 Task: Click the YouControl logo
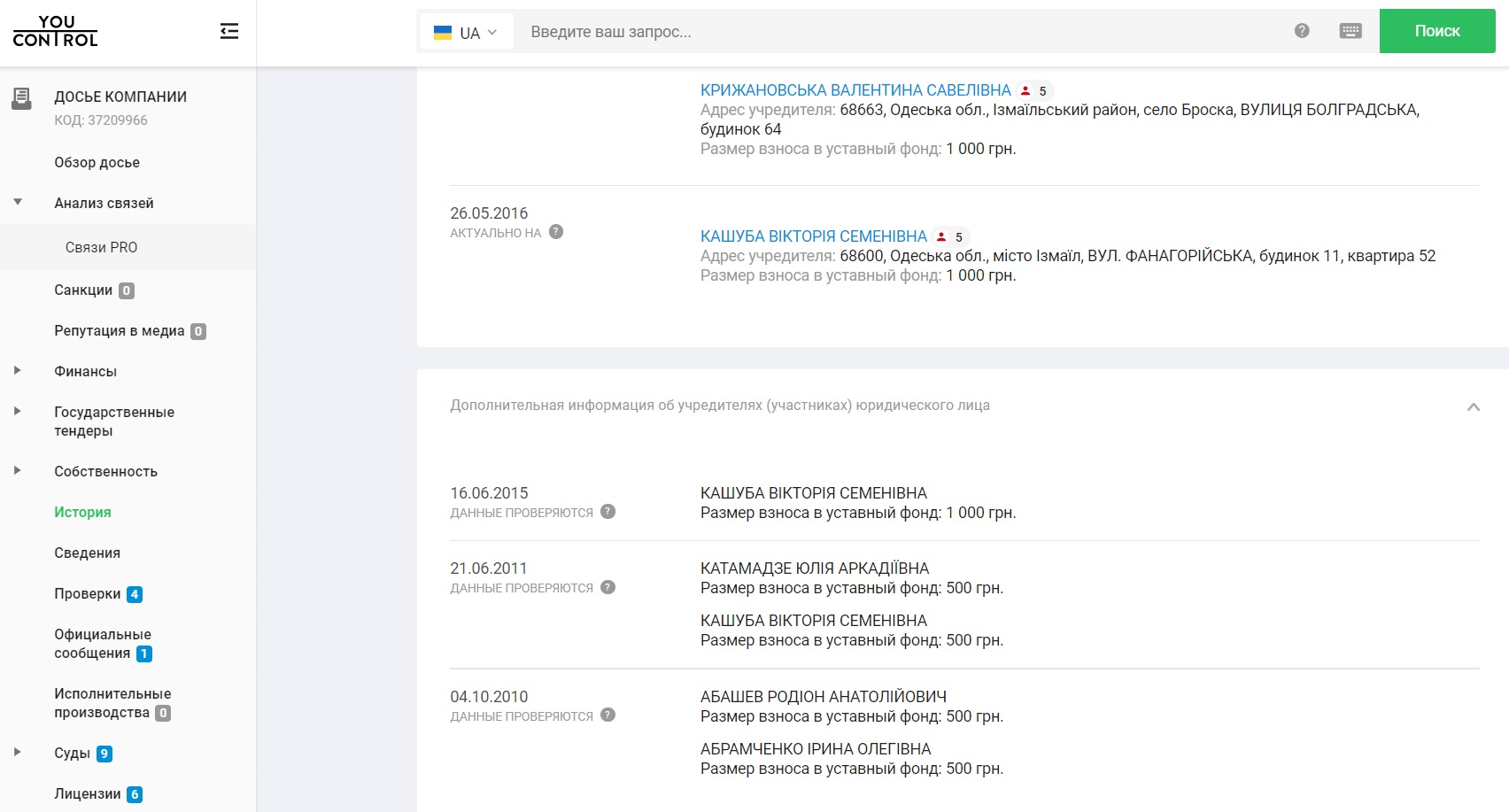point(55,31)
